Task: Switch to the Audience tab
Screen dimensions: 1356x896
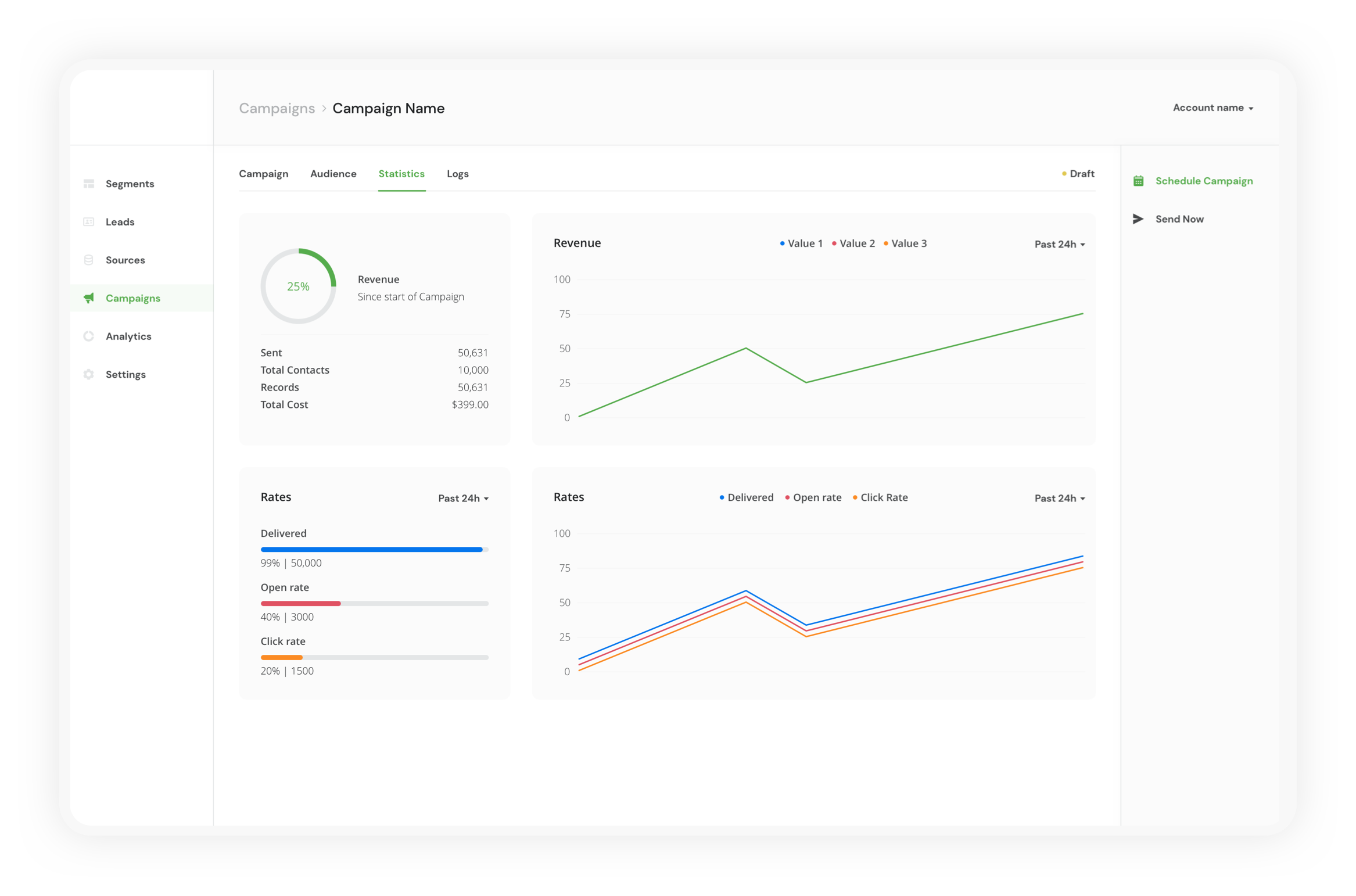Action: click(333, 174)
